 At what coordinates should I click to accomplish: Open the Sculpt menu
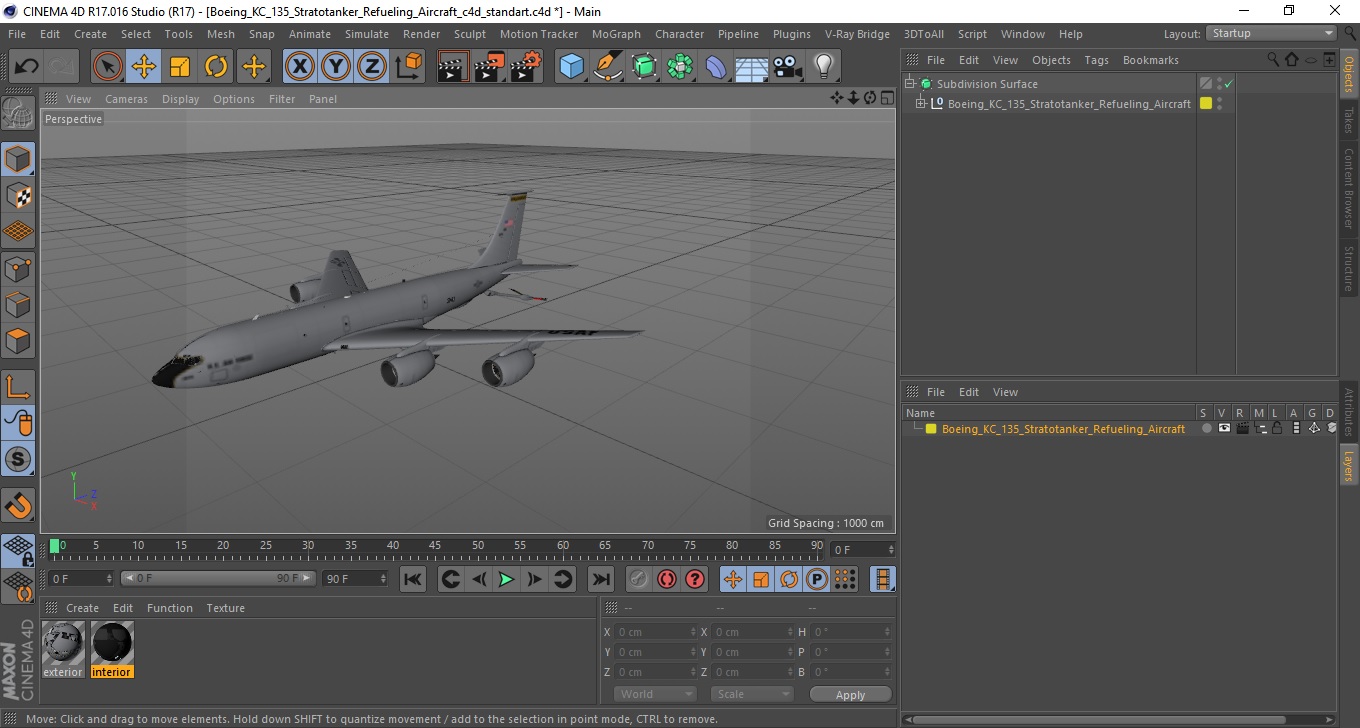click(469, 34)
